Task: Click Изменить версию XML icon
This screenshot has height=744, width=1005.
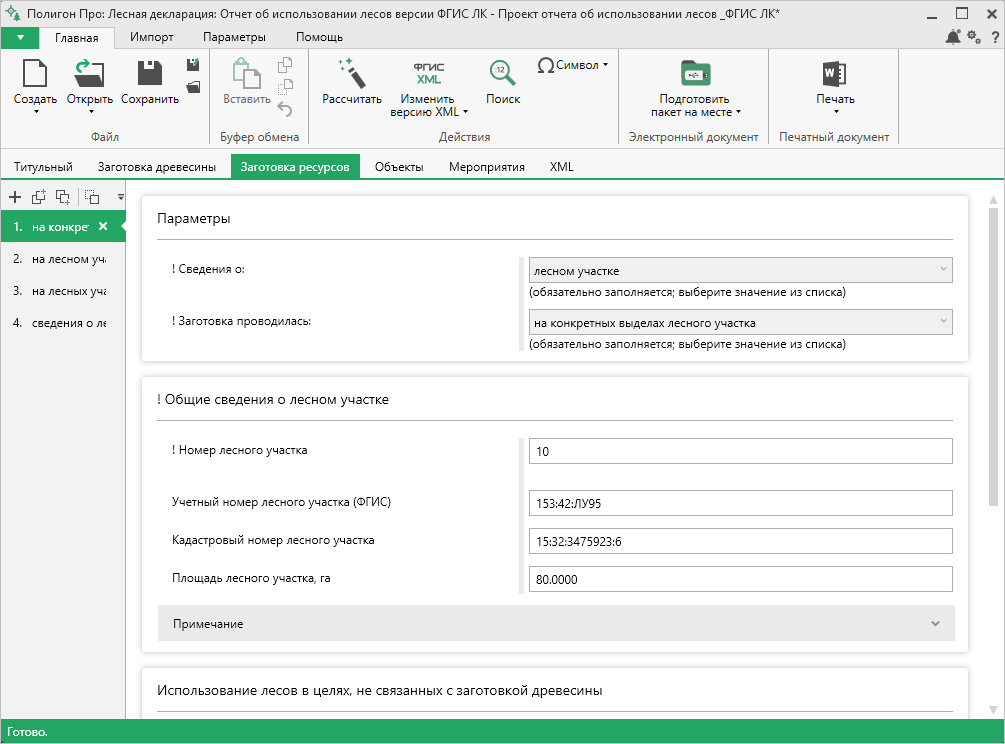Action: [x=428, y=72]
